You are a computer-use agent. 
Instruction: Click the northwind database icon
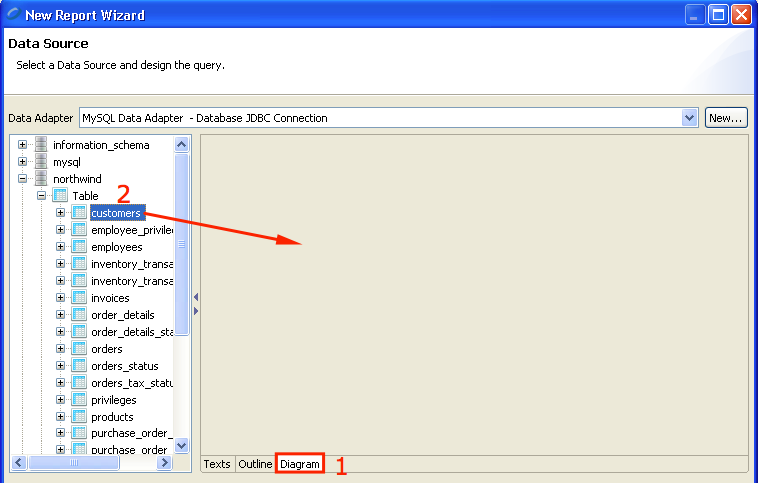coord(41,178)
